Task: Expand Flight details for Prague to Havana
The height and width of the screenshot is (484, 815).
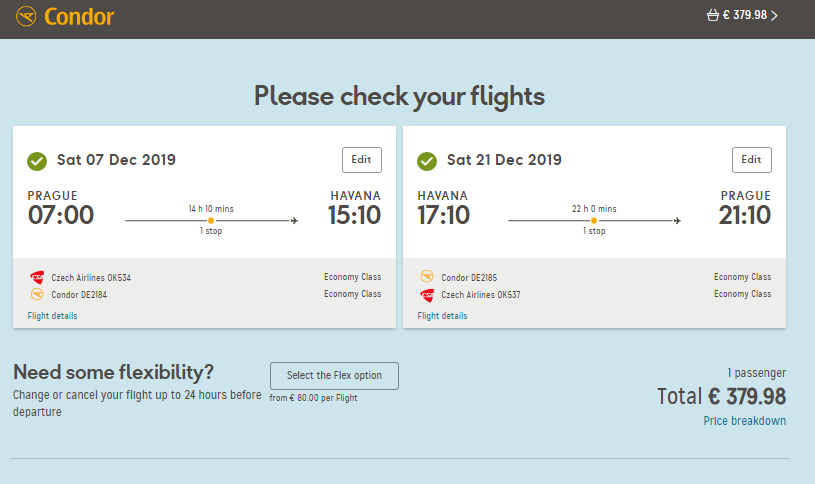Action: (52, 316)
